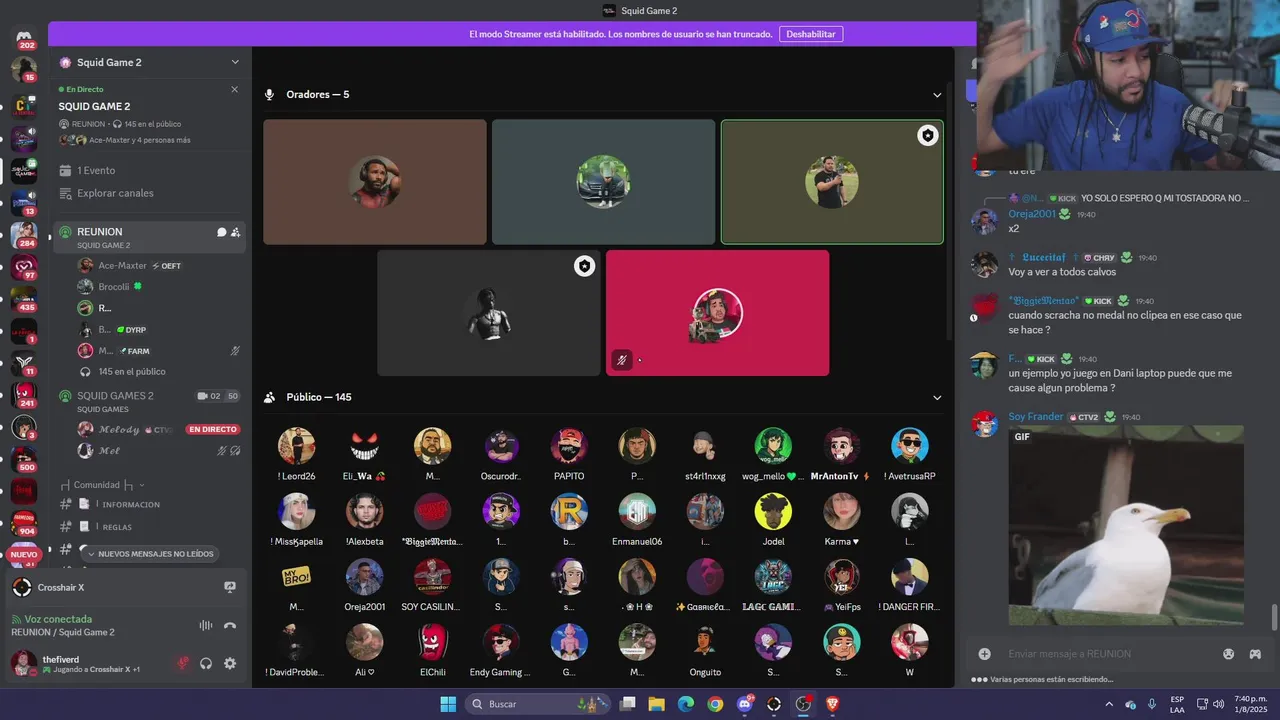Collapse the Público section chevron
This screenshot has height=720, width=1280.
click(937, 397)
